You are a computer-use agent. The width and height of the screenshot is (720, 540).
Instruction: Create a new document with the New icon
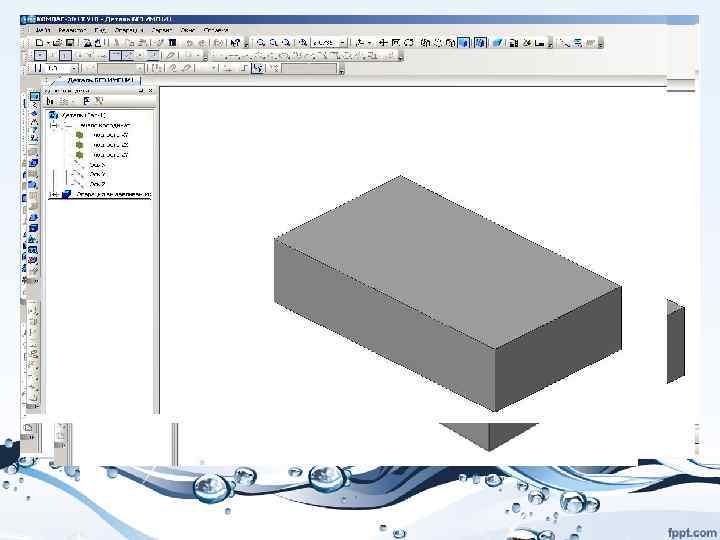[40, 43]
